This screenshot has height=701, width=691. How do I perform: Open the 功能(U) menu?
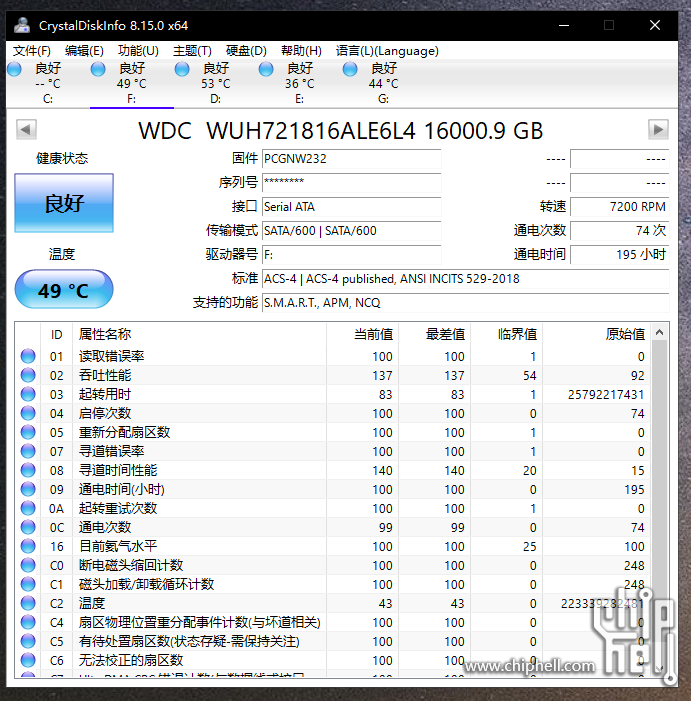[138, 51]
